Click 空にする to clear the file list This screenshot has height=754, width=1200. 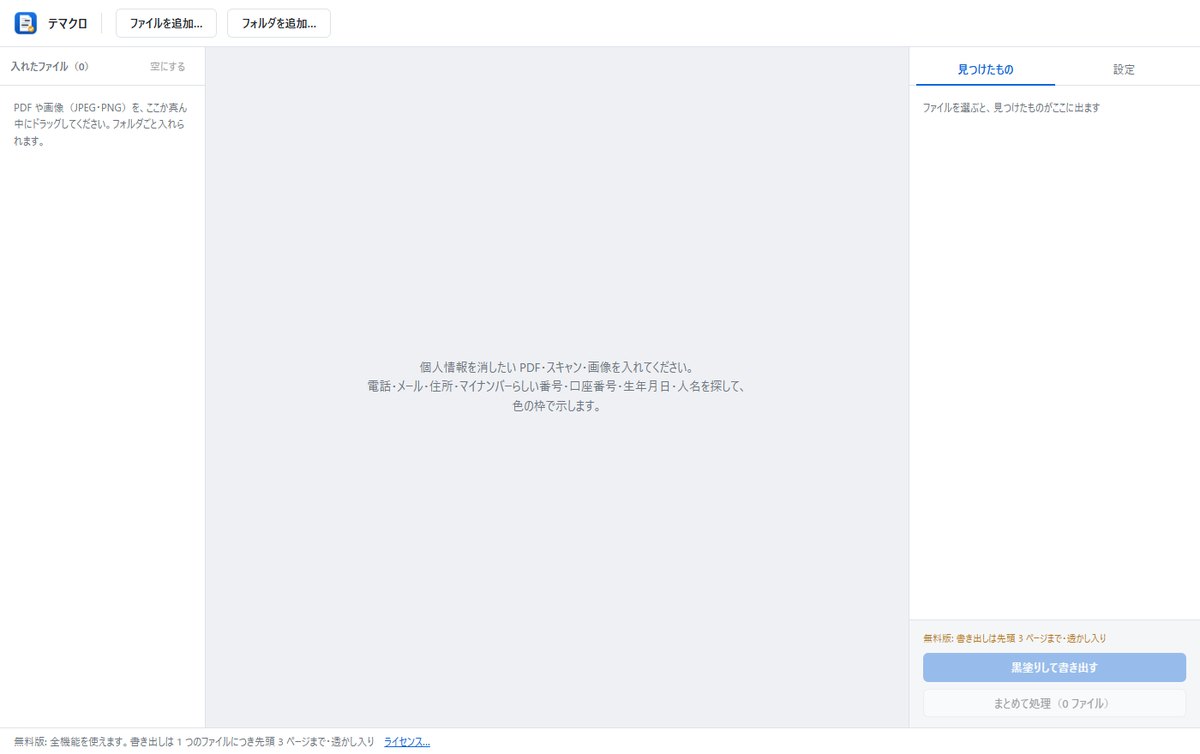click(x=168, y=67)
